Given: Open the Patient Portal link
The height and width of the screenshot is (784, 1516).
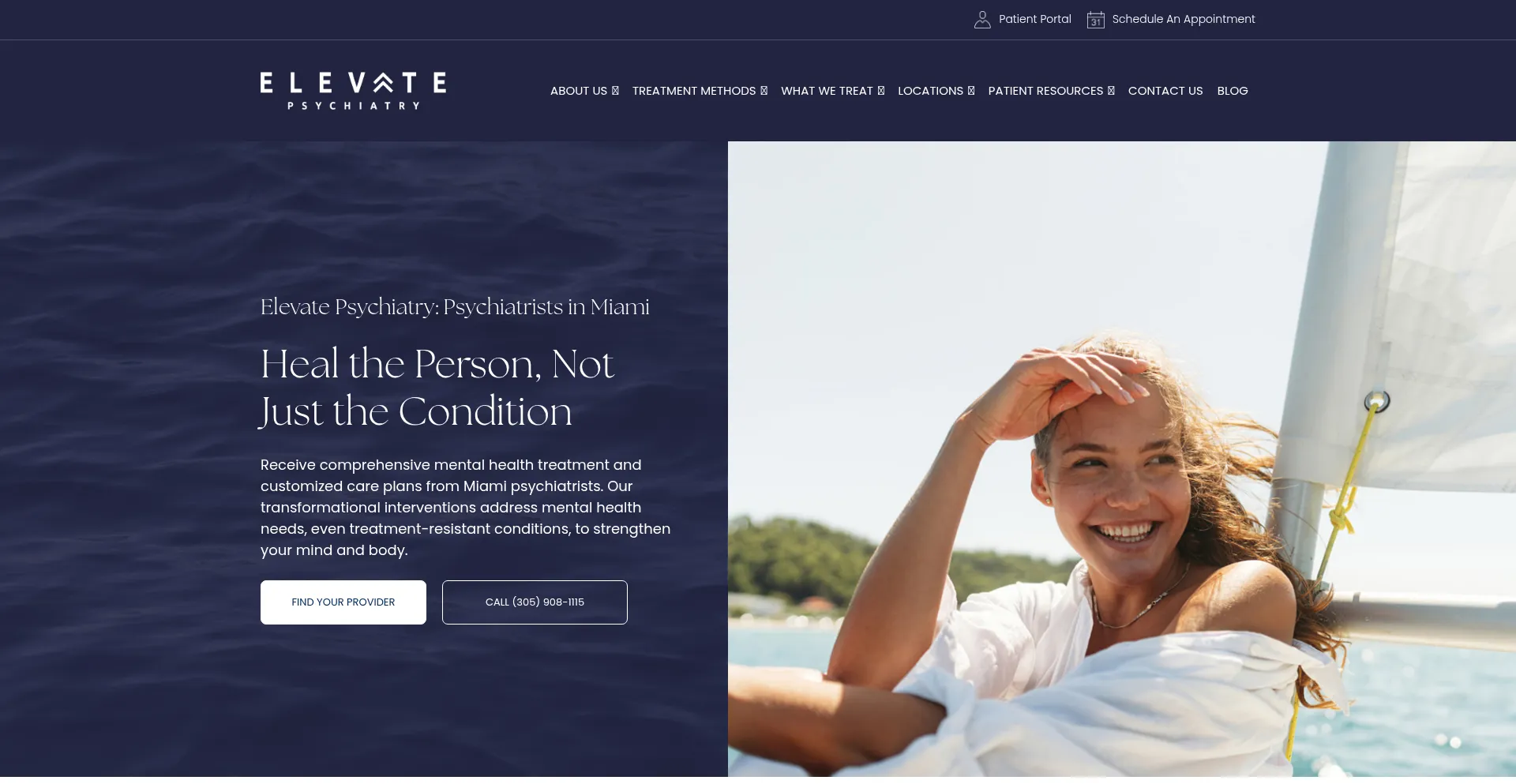Looking at the screenshot, I should click(1035, 19).
